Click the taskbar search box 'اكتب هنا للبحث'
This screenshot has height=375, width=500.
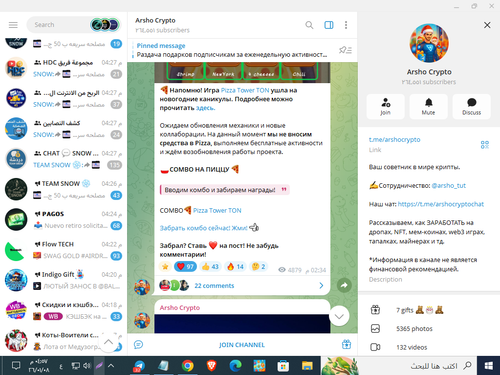pos(418,366)
